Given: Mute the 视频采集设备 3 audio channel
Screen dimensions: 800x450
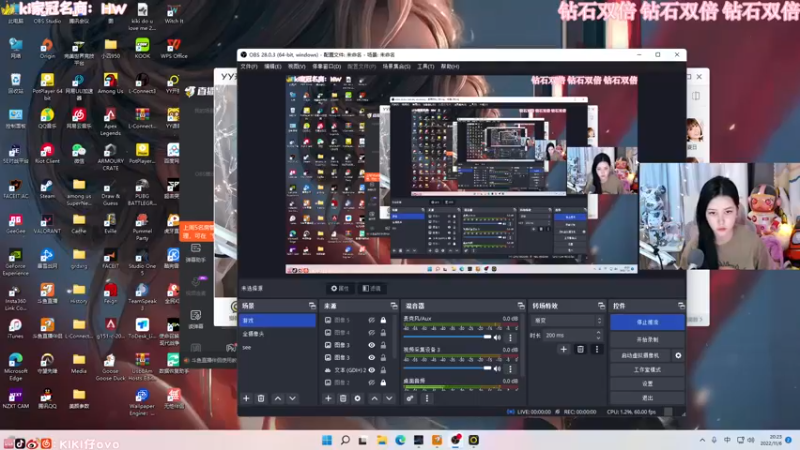Looking at the screenshot, I should point(497,369).
